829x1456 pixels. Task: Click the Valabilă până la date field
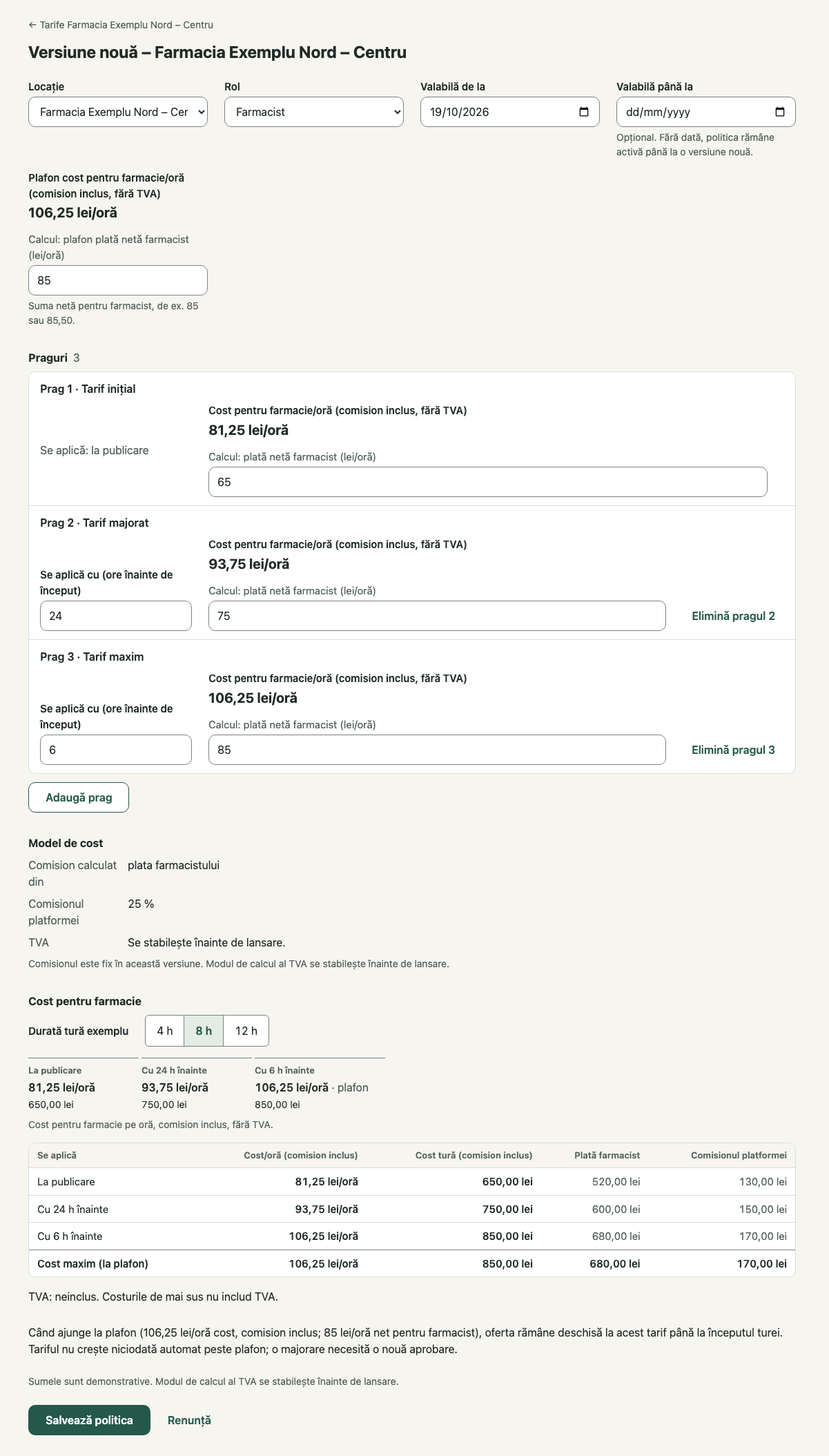(x=706, y=112)
